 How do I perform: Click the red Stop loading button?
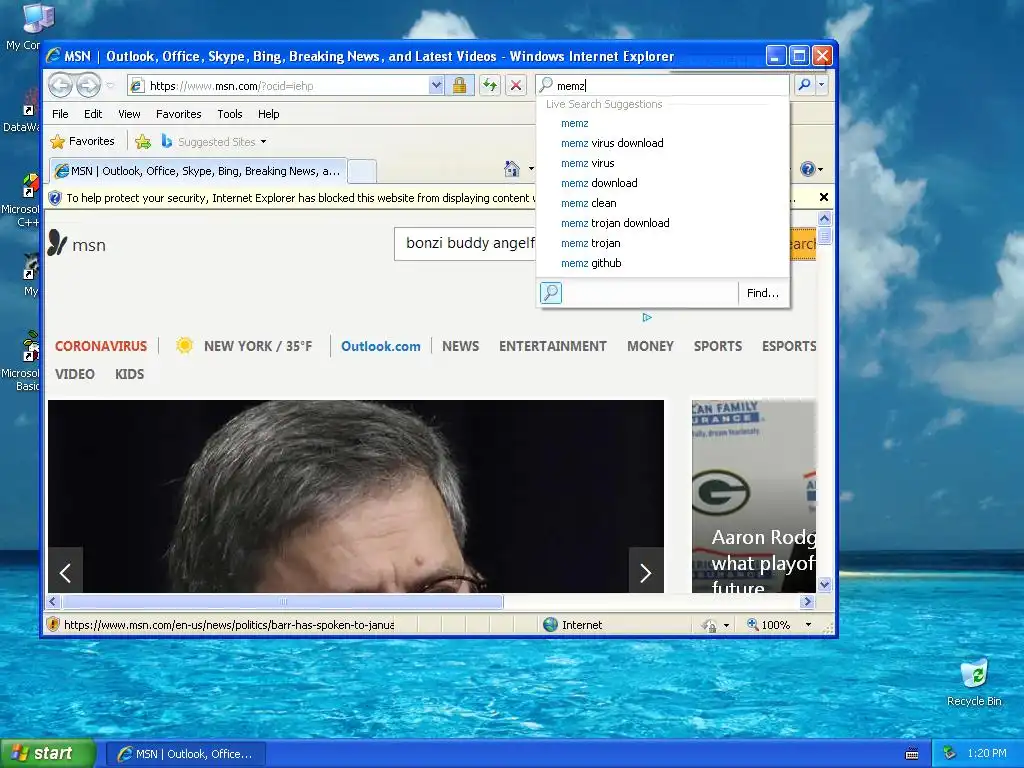(516, 85)
